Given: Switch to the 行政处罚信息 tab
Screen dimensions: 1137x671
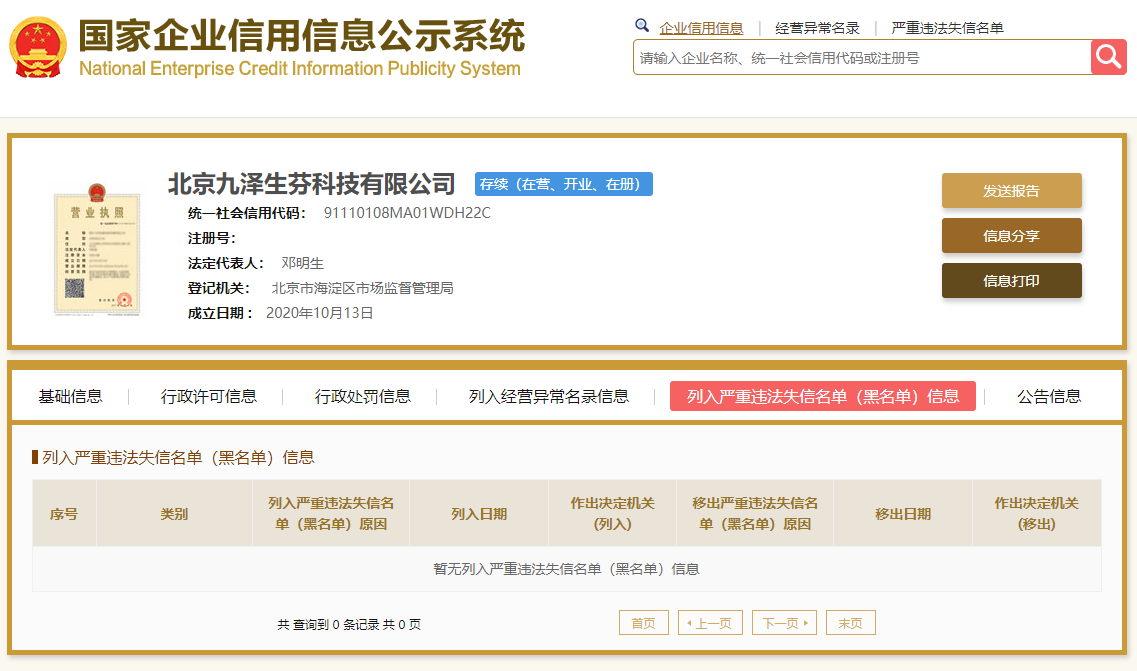Looking at the screenshot, I should [363, 396].
